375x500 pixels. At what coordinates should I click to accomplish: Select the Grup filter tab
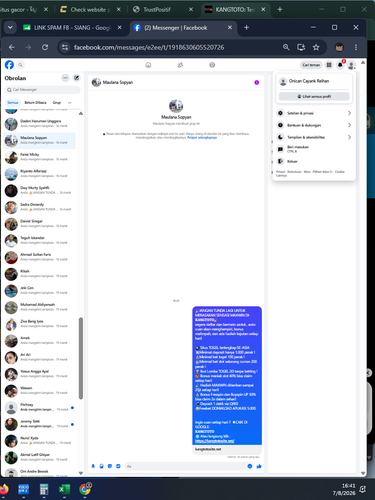click(57, 102)
